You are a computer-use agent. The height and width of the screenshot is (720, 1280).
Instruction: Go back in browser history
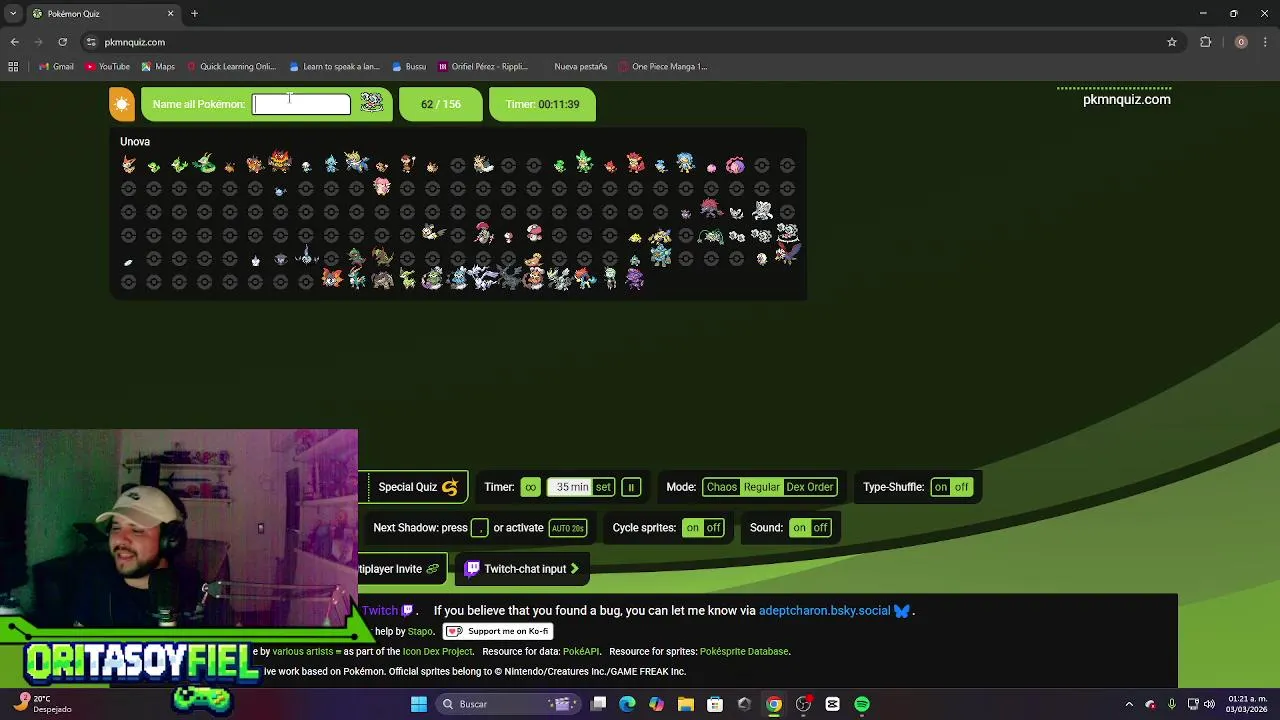click(x=15, y=42)
